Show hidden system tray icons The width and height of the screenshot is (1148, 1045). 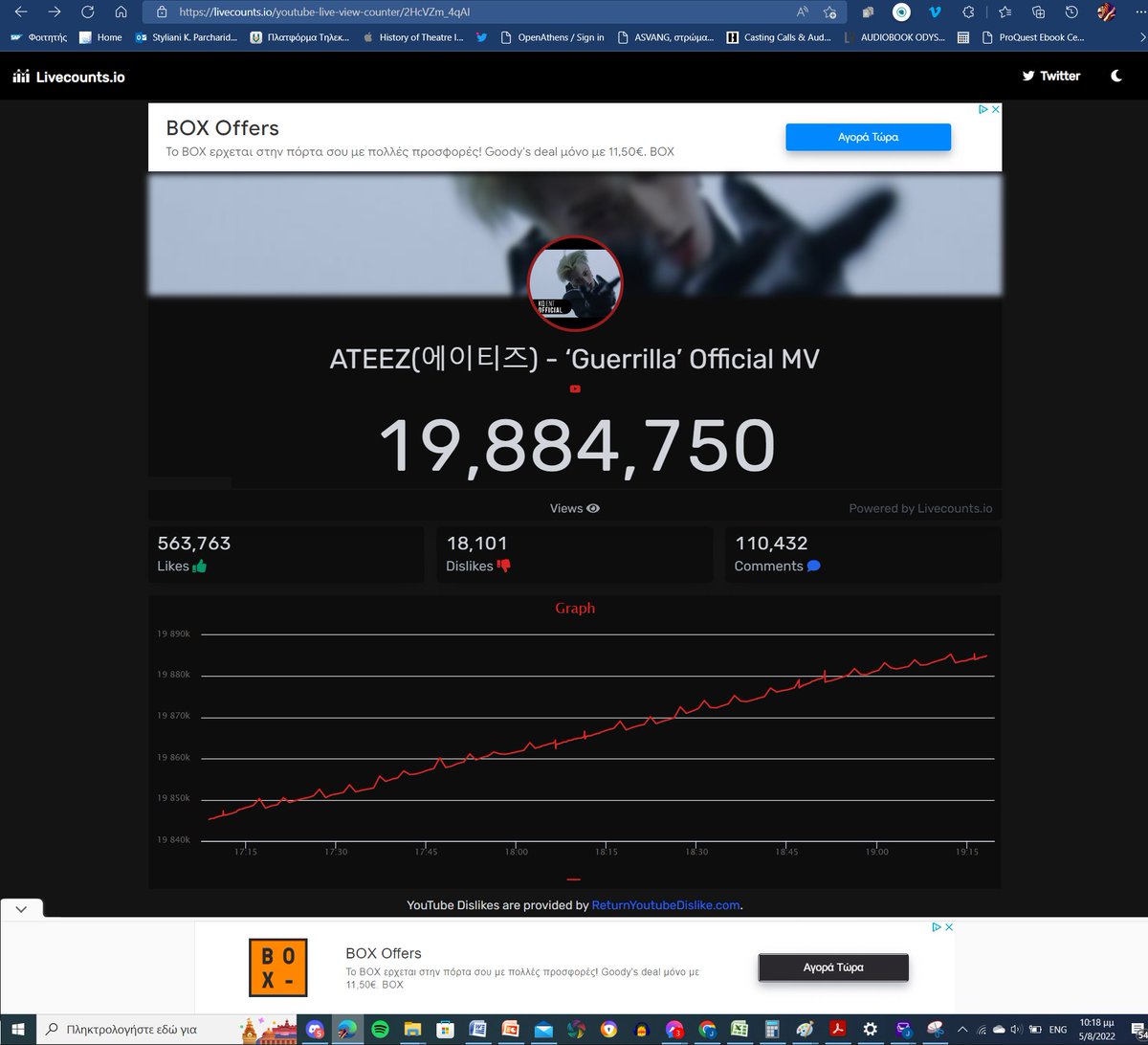coord(962,1030)
